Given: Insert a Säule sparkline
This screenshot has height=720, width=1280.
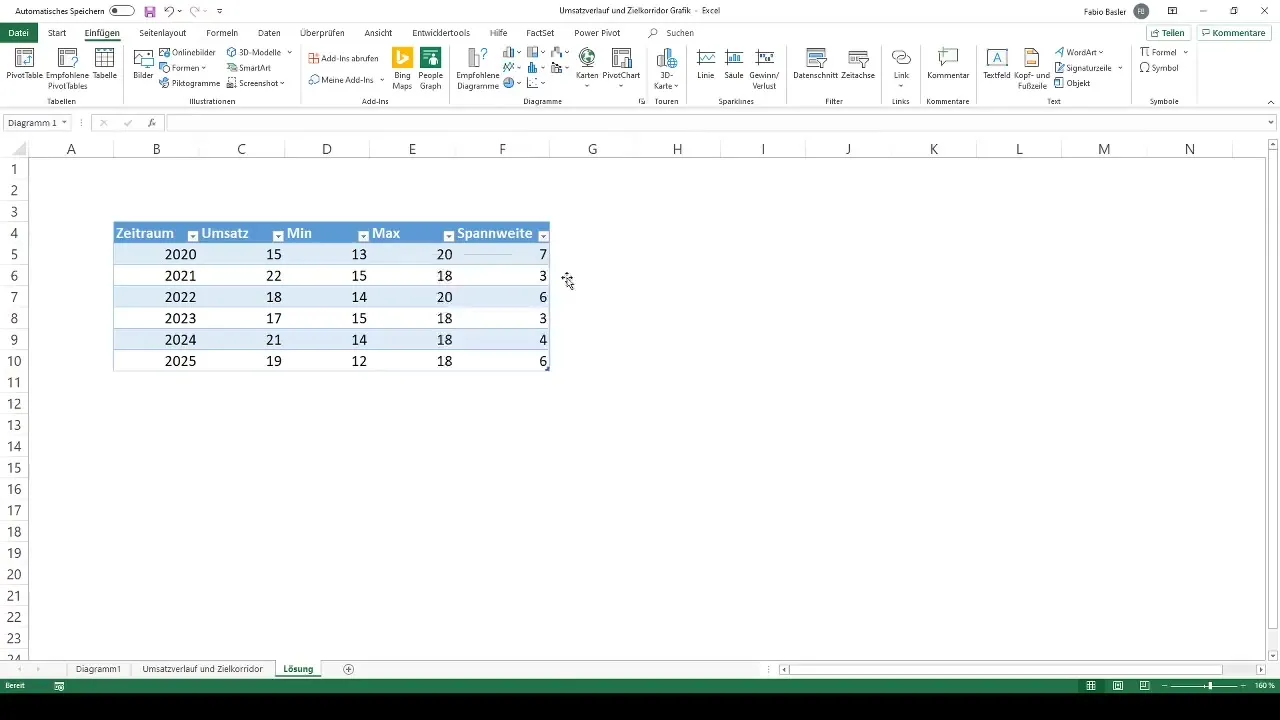Looking at the screenshot, I should pos(734,66).
